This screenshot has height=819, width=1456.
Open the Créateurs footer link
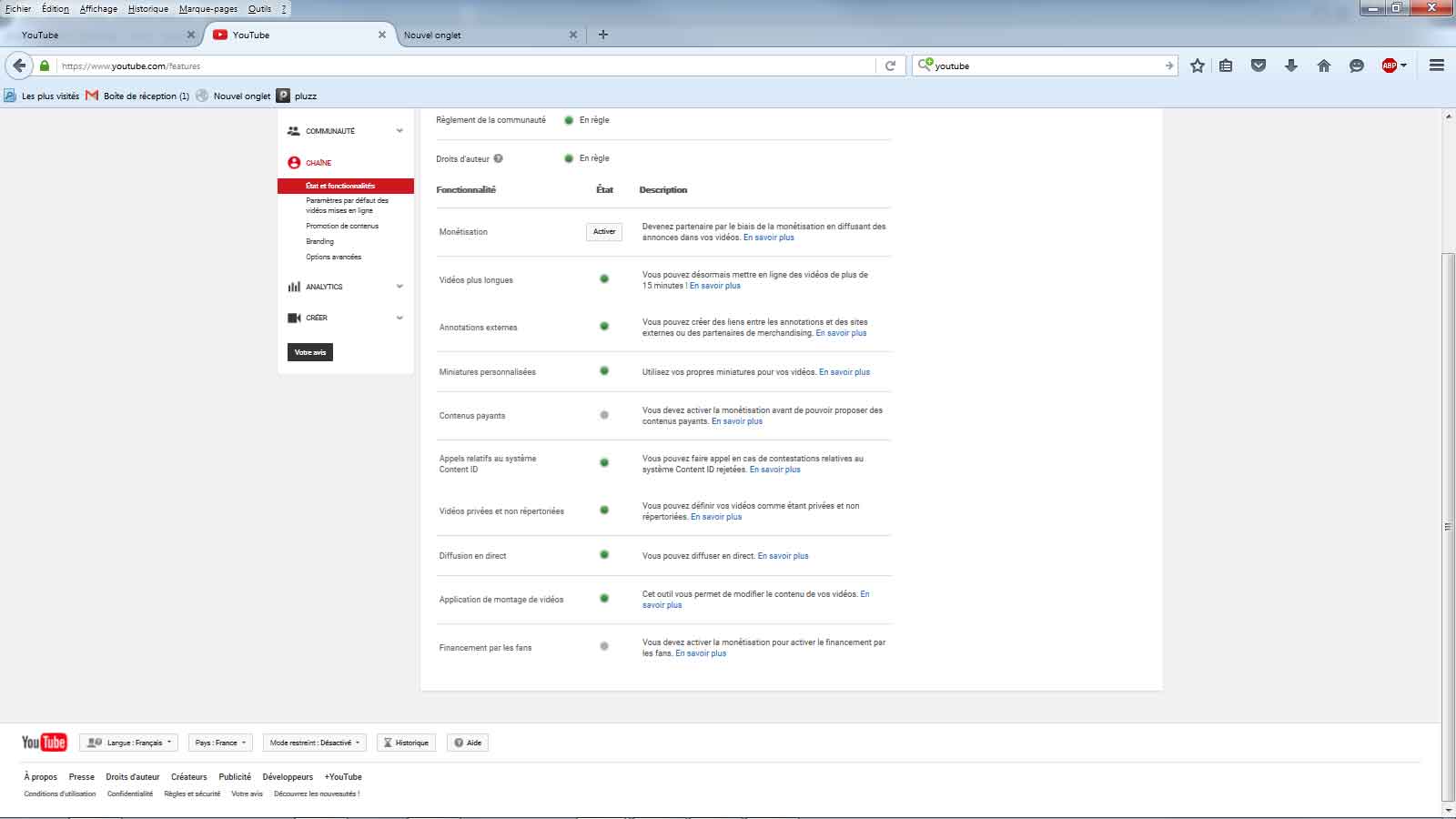click(189, 777)
